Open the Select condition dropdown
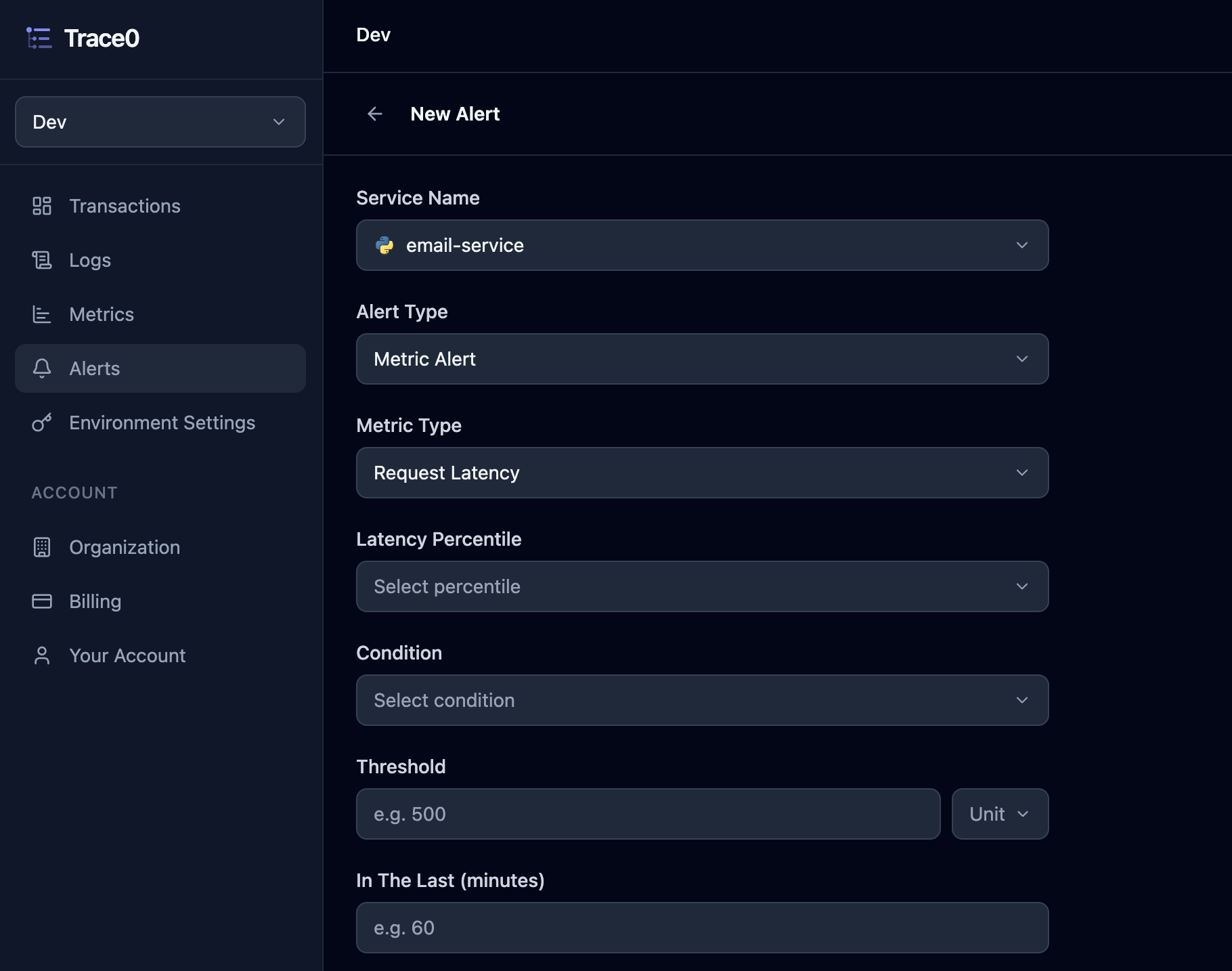Viewport: 1232px width, 971px height. pyautogui.click(x=703, y=700)
